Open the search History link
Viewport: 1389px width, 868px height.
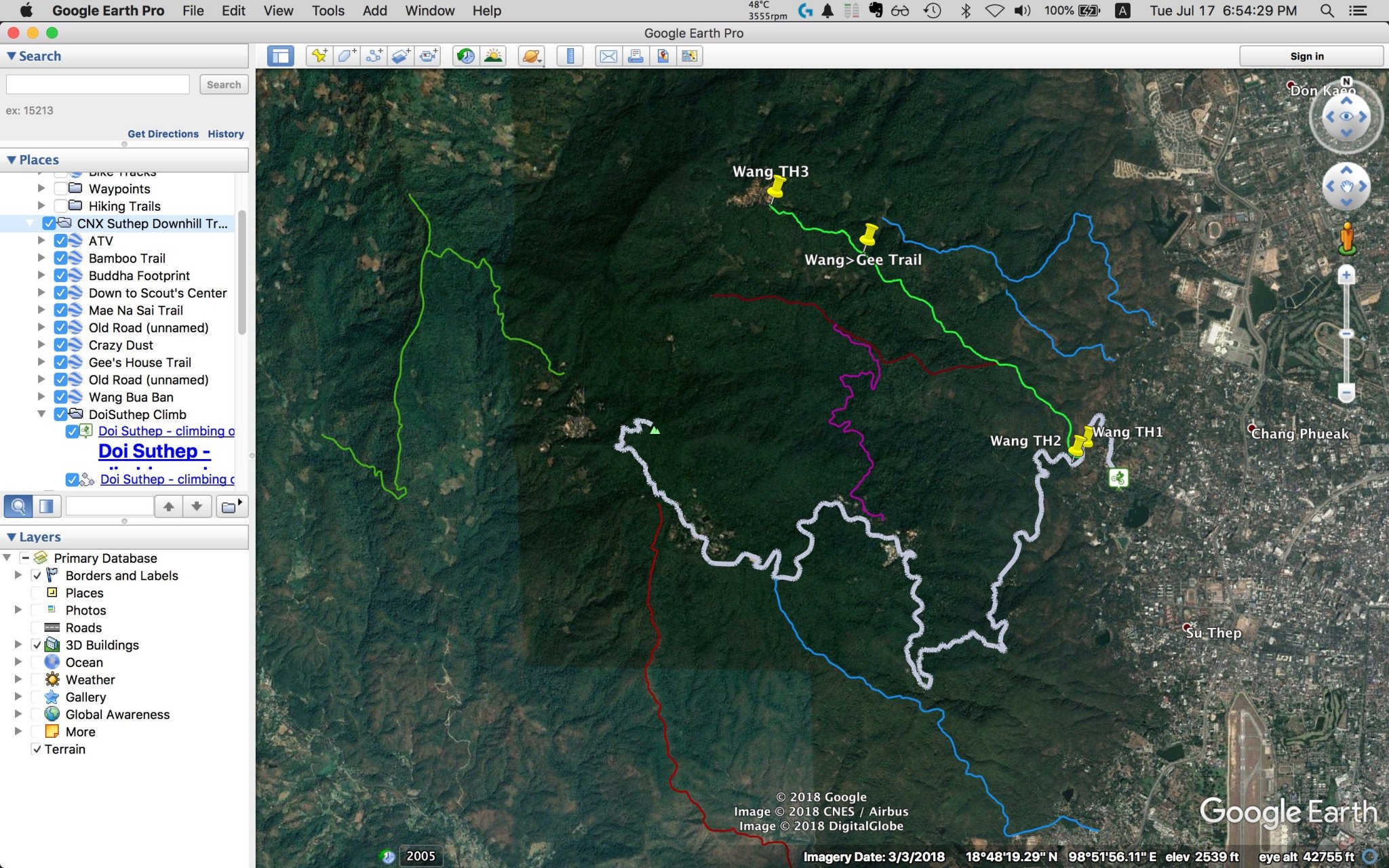pos(226,134)
